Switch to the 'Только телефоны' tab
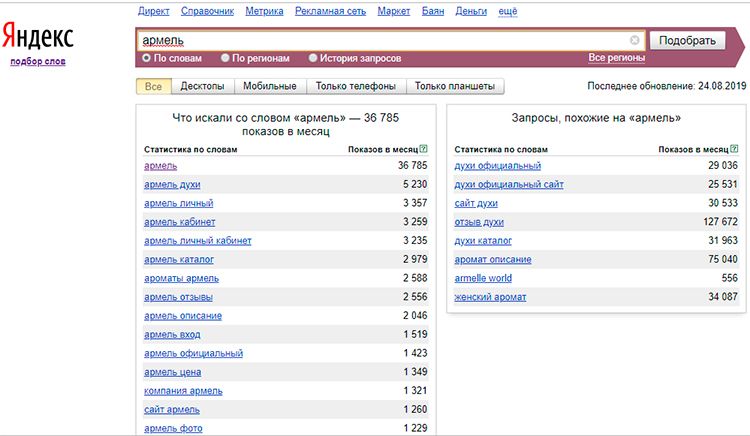 coord(356,86)
